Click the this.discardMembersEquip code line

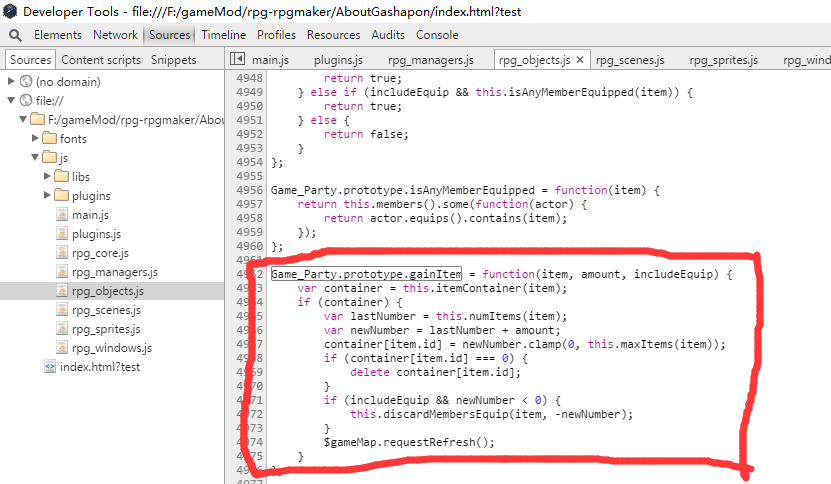pyautogui.click(x=492, y=414)
